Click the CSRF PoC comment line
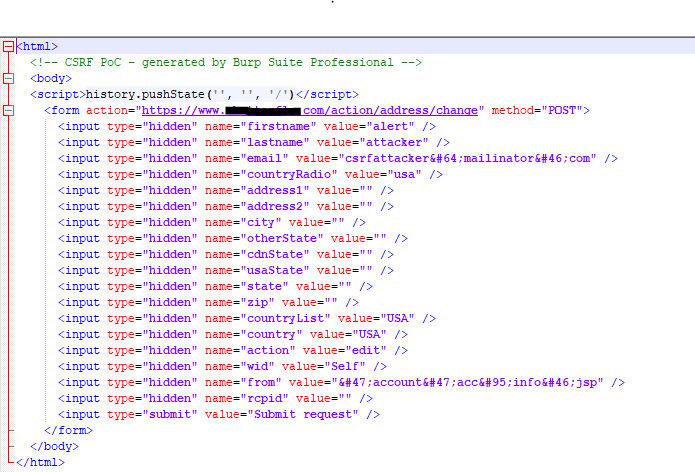The image size is (695, 472). pyautogui.click(x=226, y=62)
